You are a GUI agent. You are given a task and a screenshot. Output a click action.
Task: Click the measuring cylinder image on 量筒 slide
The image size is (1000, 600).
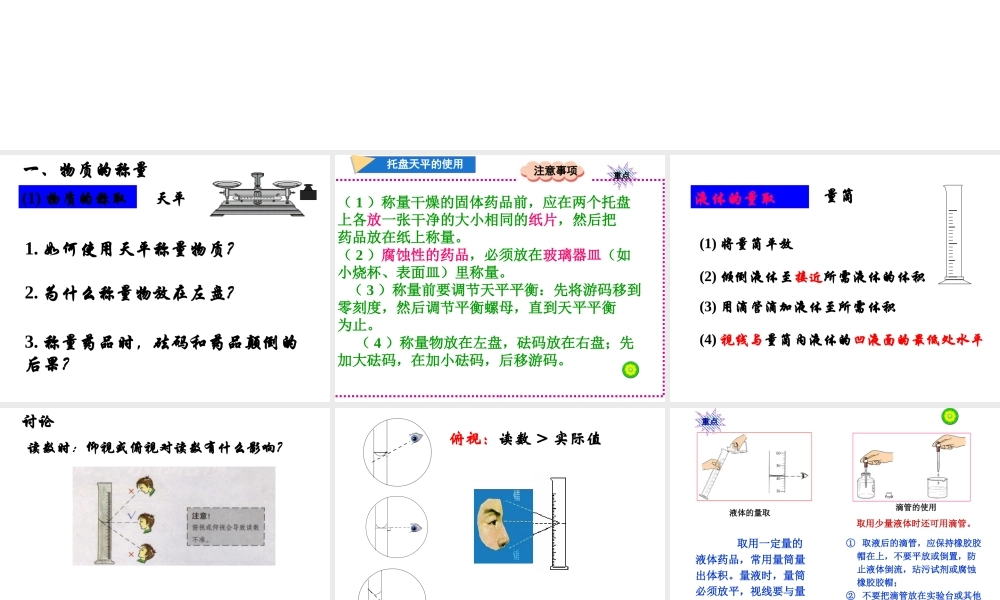[953, 234]
